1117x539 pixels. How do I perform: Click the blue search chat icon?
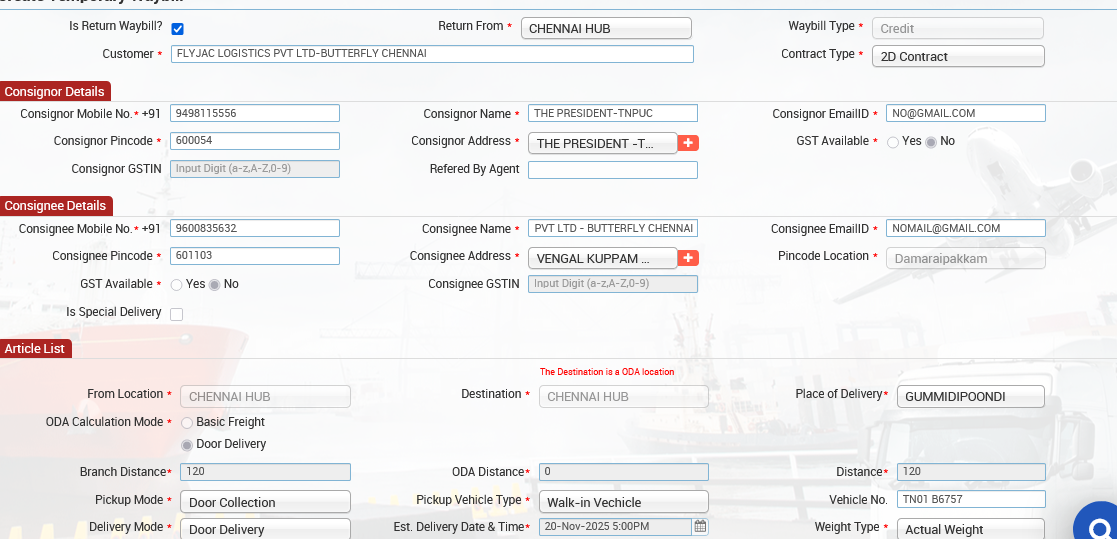[x=1100, y=525]
